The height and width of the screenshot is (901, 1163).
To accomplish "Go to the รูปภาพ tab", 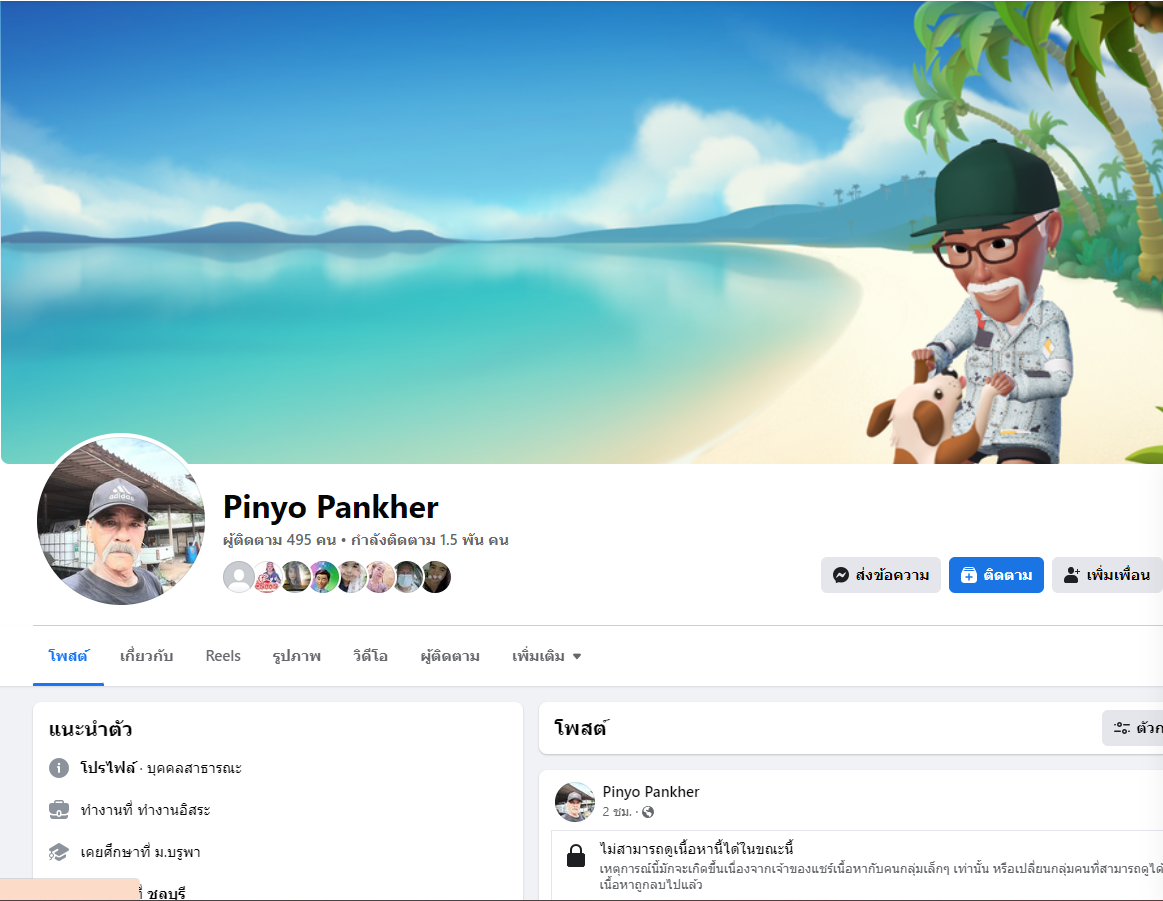I will (x=296, y=656).
